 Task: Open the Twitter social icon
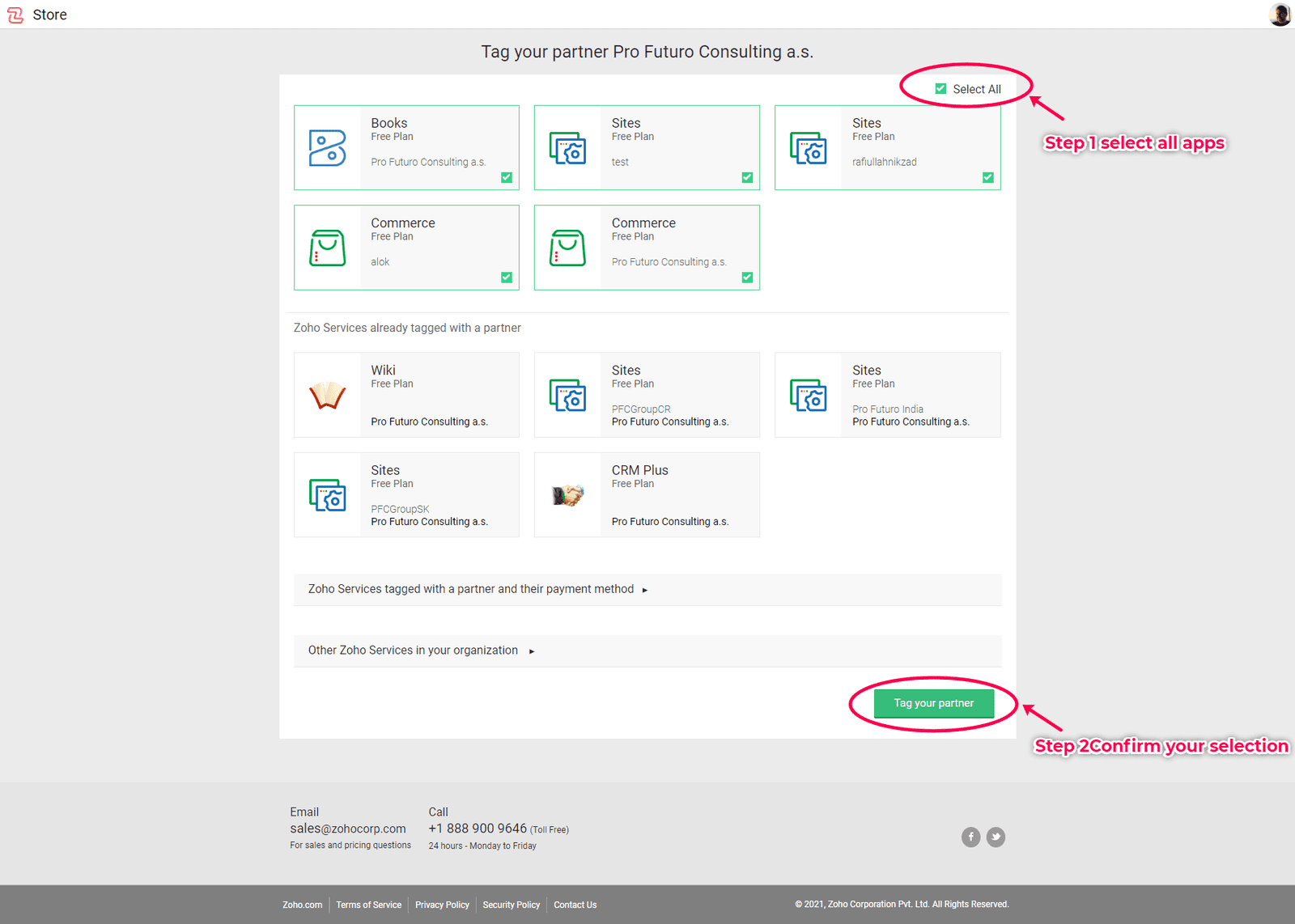click(x=996, y=837)
